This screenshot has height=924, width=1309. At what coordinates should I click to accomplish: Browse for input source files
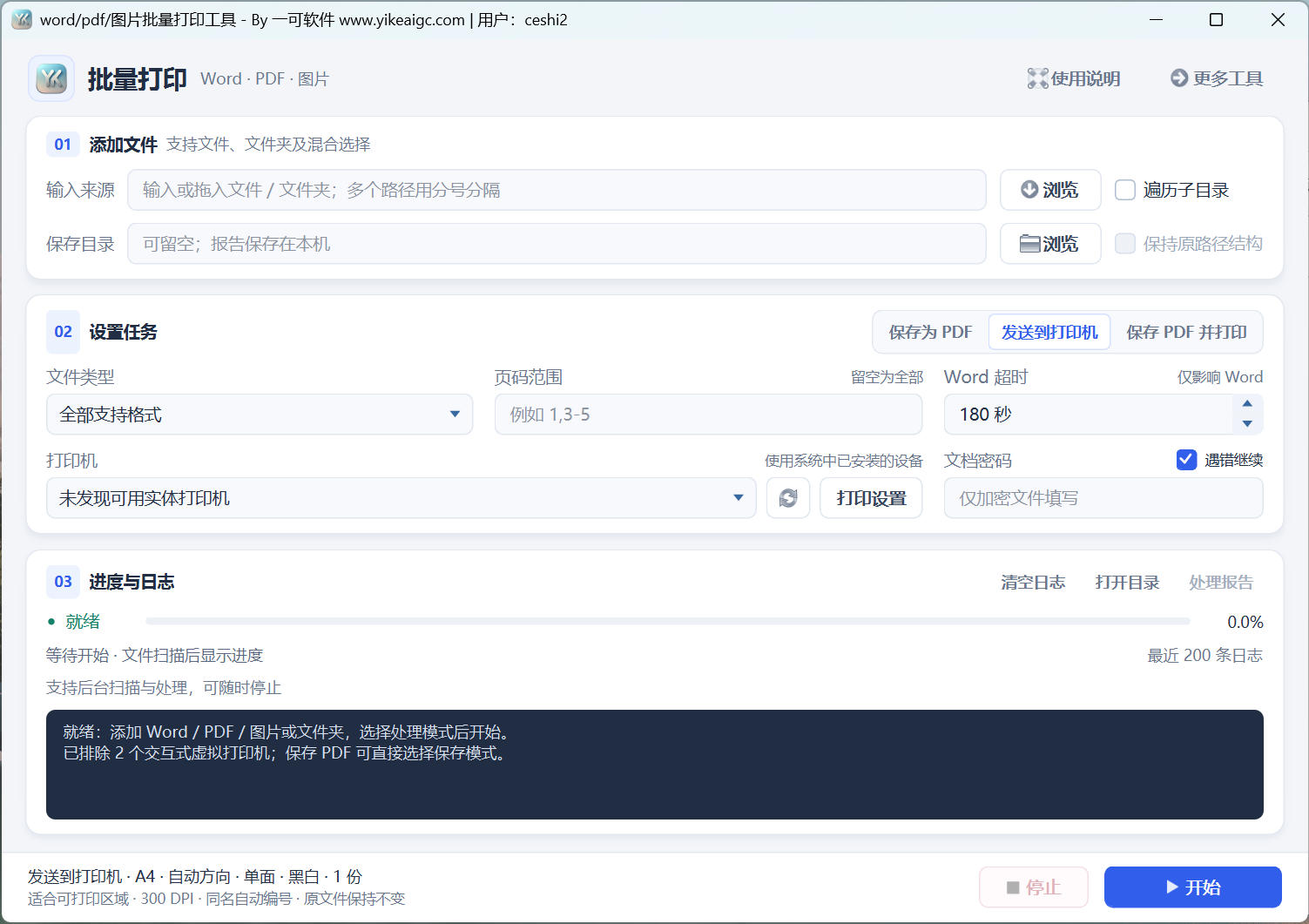pos(1050,190)
